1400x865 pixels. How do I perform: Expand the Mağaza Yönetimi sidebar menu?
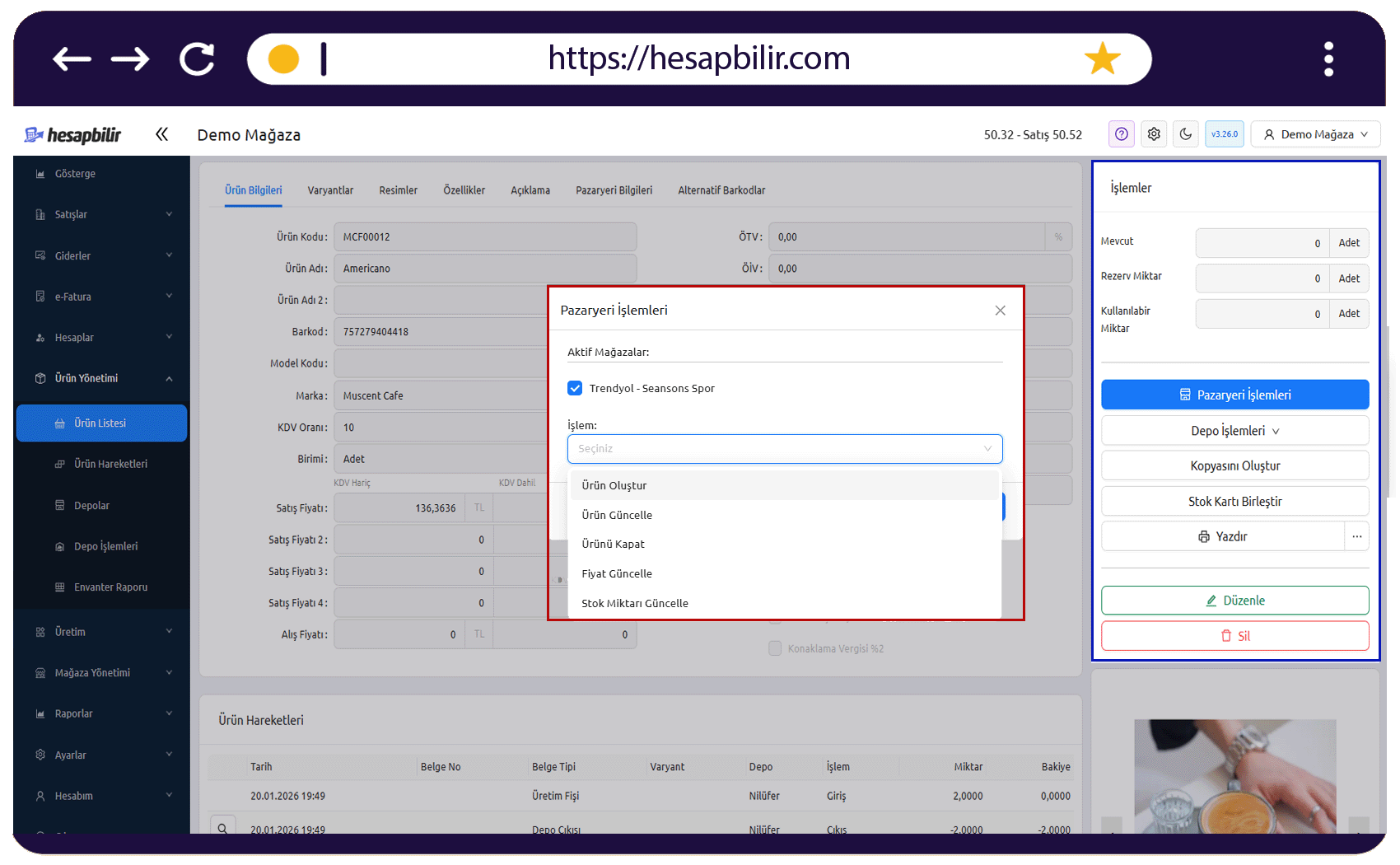click(102, 673)
